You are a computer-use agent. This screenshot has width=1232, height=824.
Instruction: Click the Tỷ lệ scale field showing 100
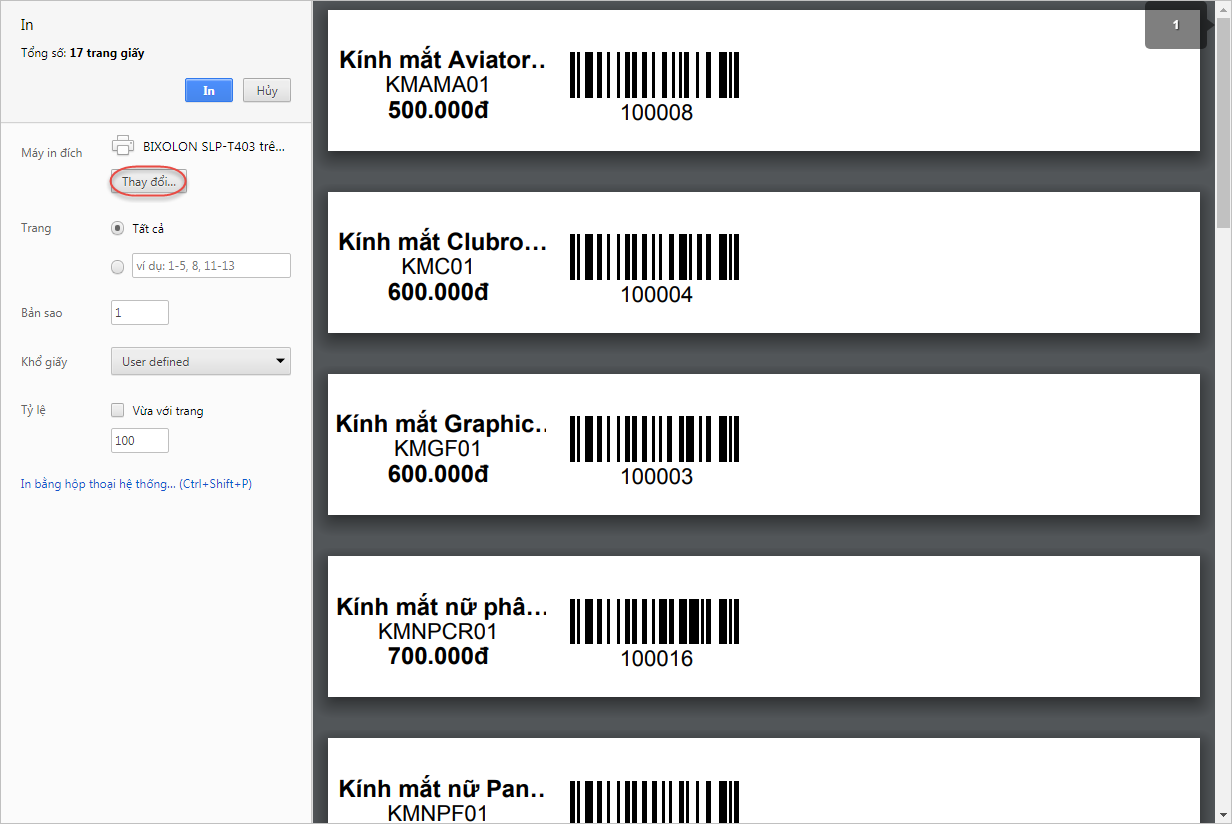[140, 441]
